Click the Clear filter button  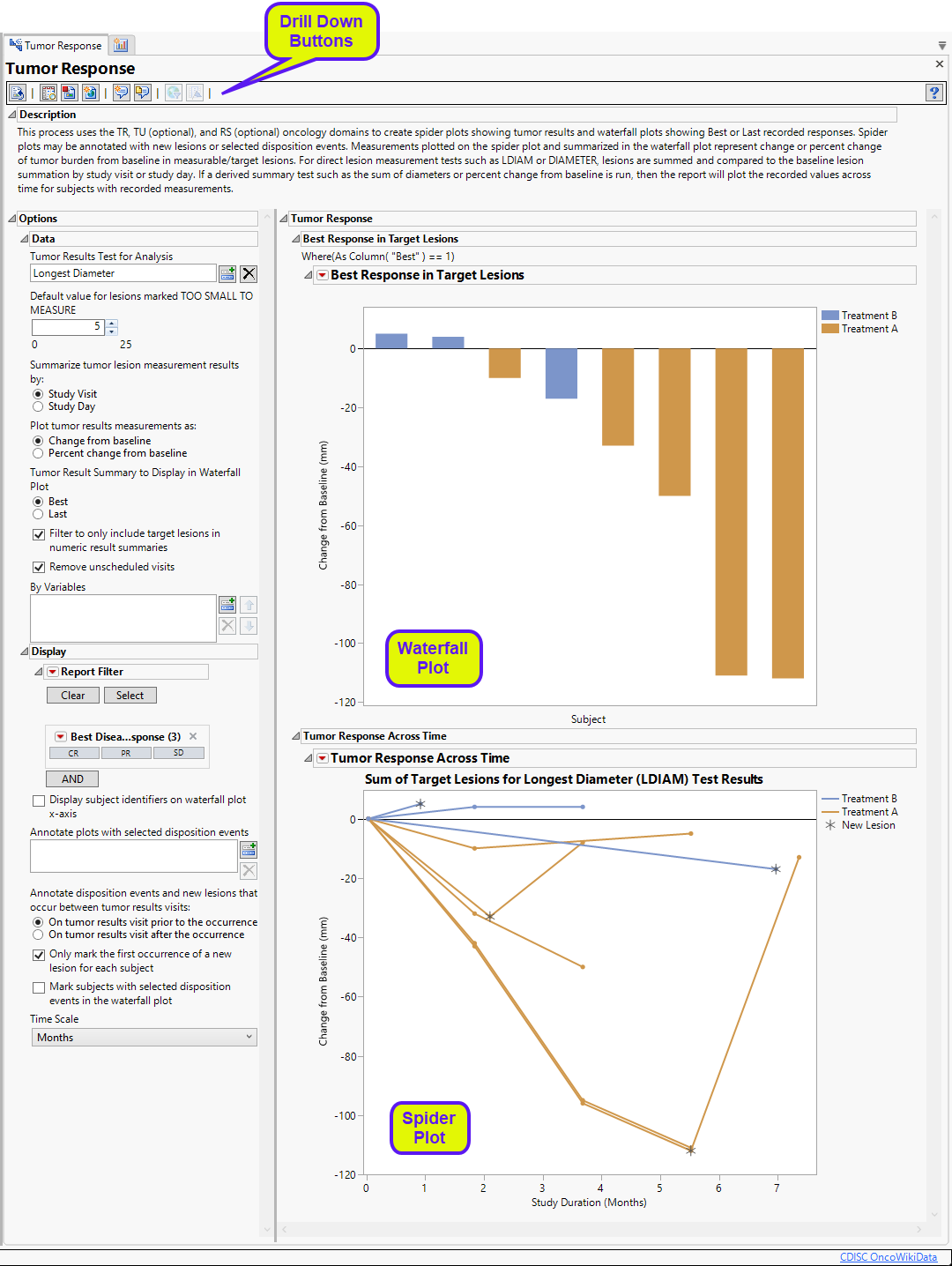[73, 696]
